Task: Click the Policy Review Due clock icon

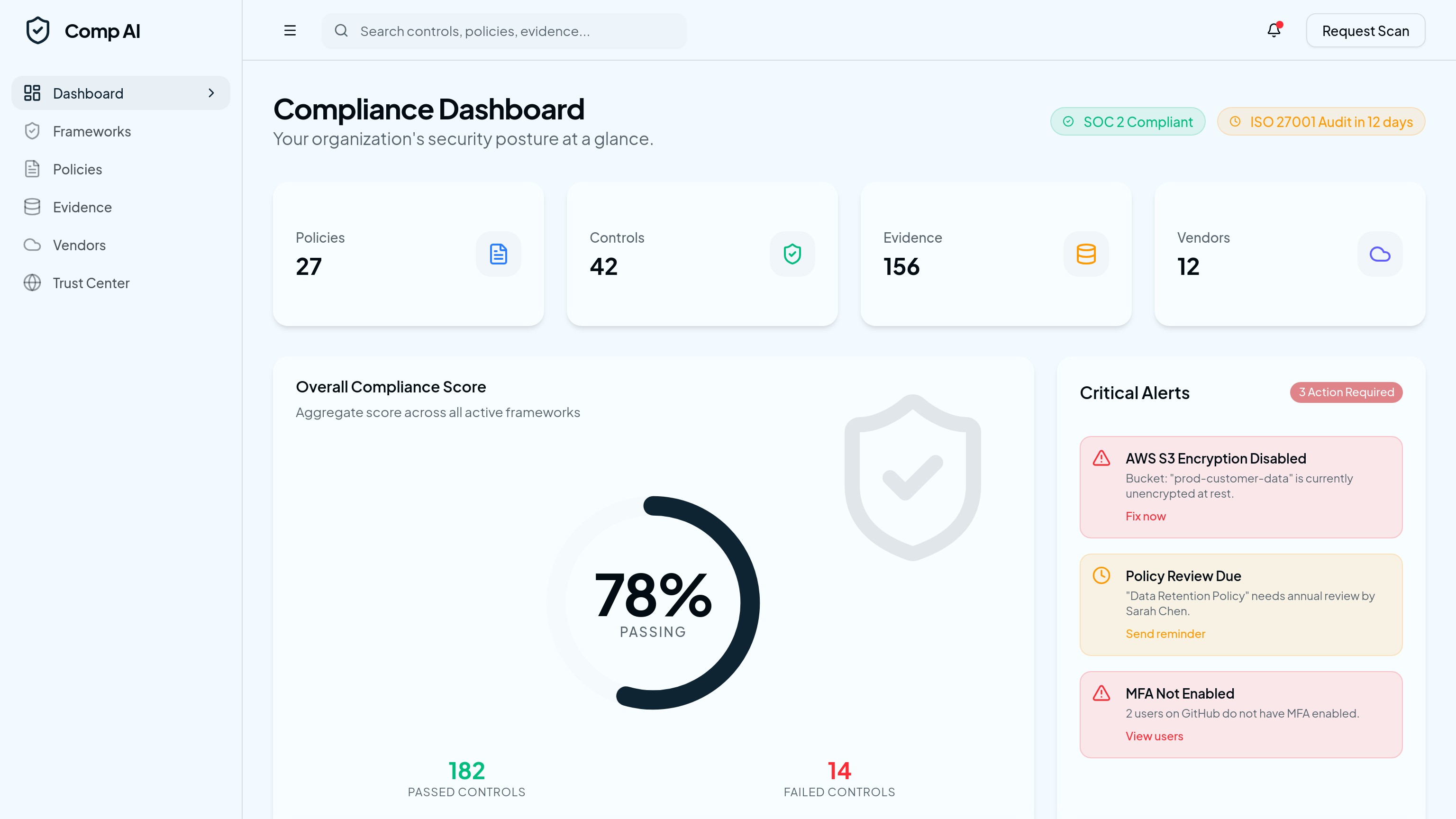Action: click(x=1101, y=575)
